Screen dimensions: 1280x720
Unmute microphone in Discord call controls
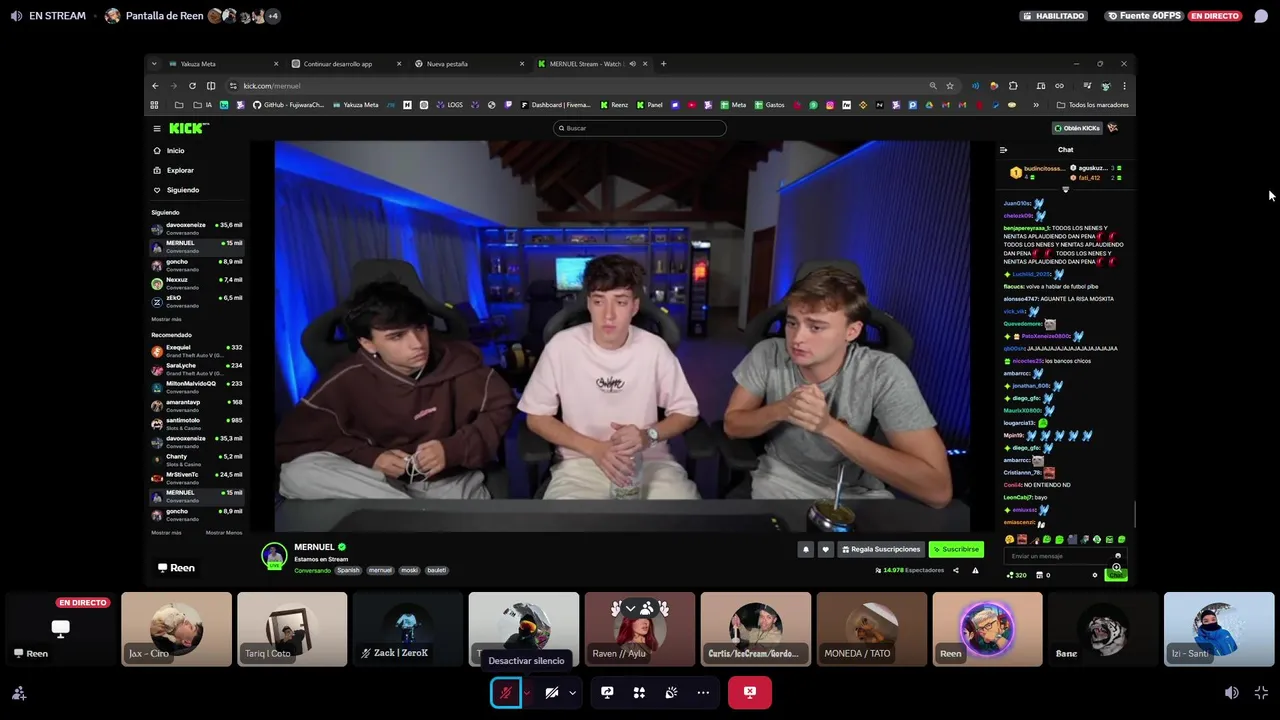click(x=505, y=692)
